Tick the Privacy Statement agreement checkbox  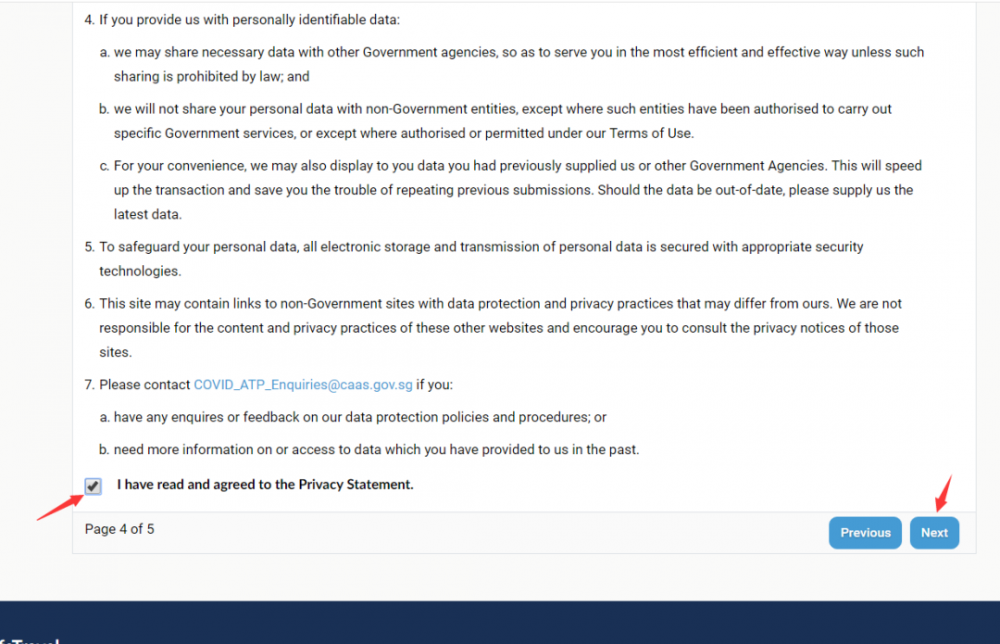point(93,486)
